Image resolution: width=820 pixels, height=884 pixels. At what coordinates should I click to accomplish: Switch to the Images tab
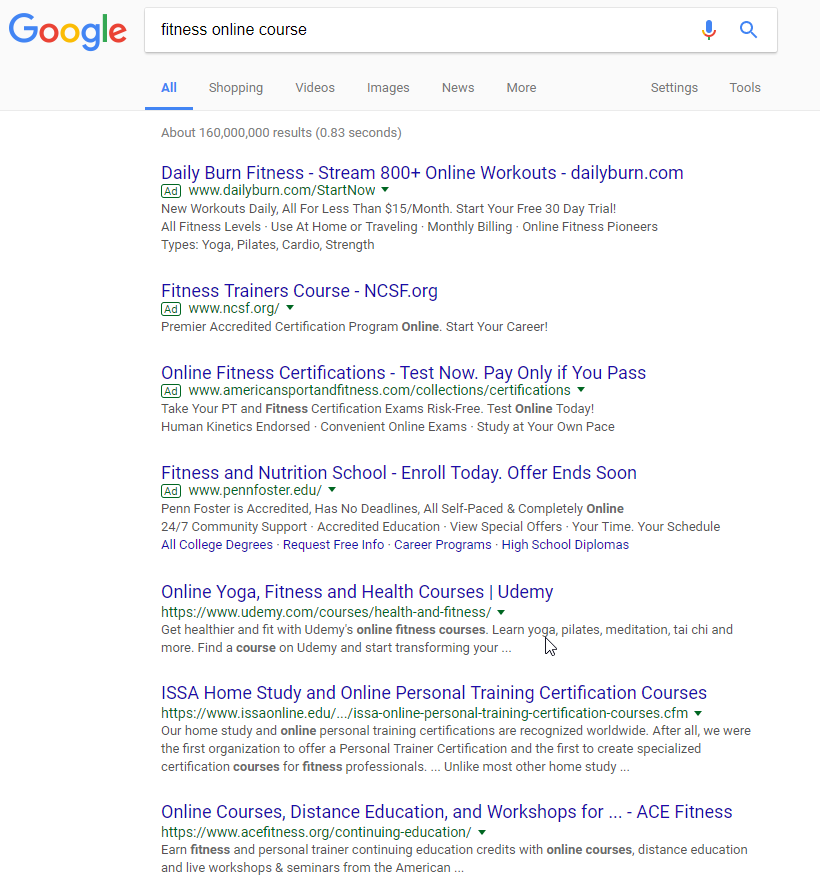(388, 87)
